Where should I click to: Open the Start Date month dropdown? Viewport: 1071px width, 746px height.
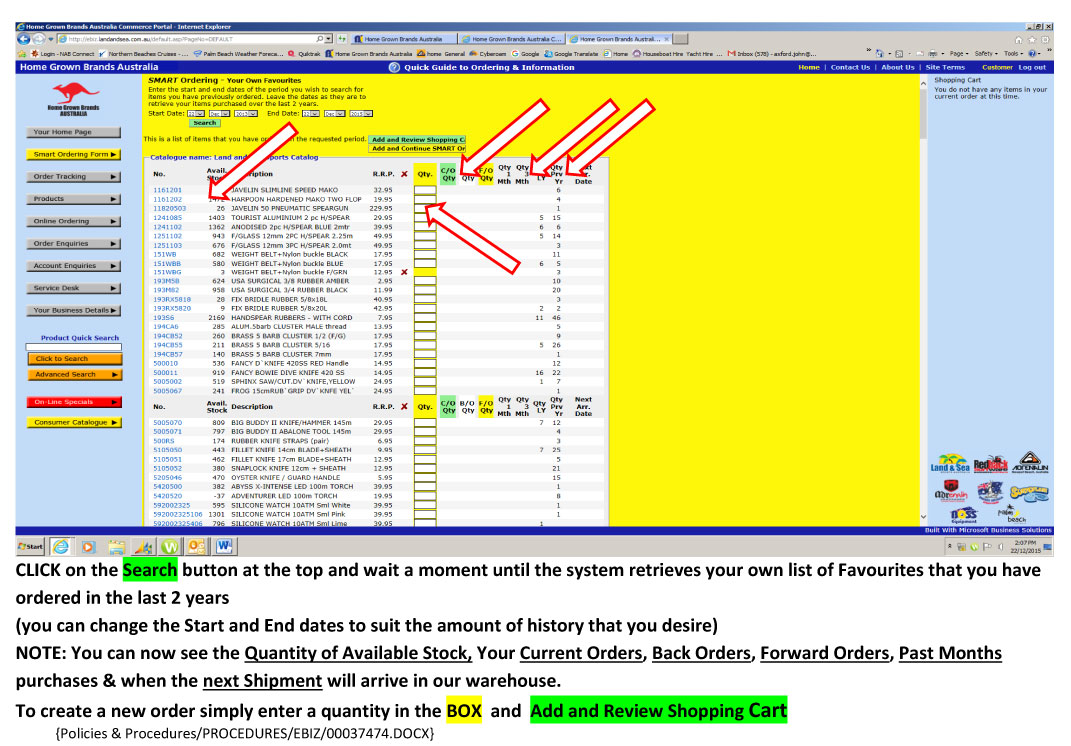[x=219, y=114]
